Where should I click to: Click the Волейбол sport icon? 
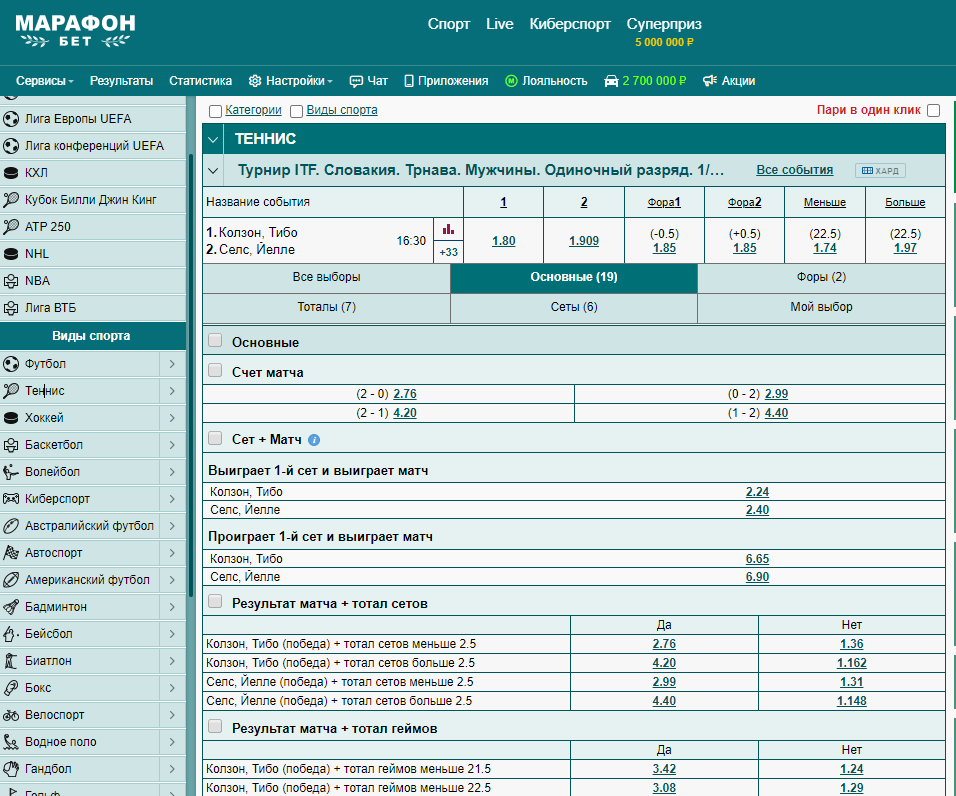[11, 472]
